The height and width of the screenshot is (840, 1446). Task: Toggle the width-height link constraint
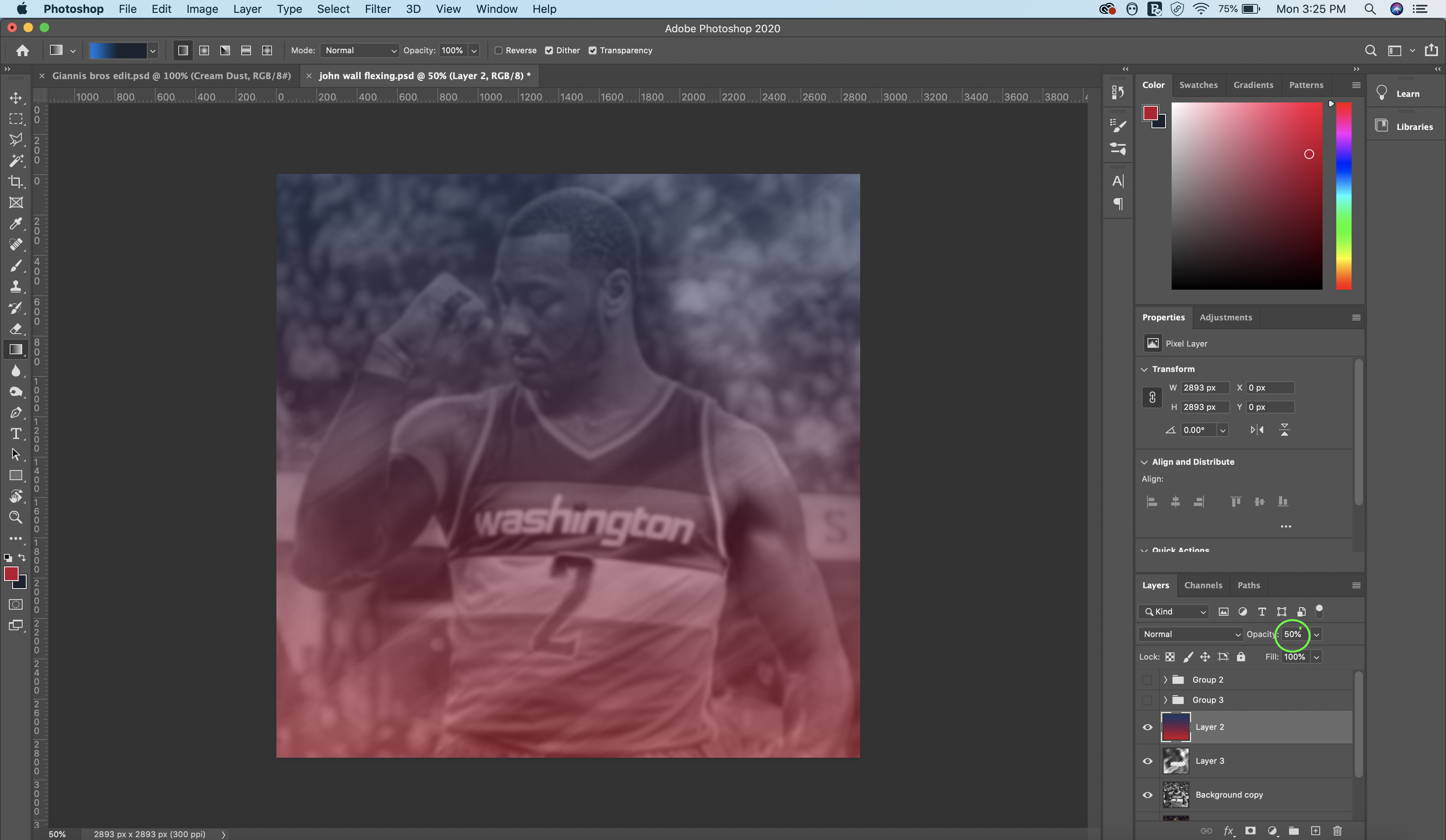coord(1152,397)
